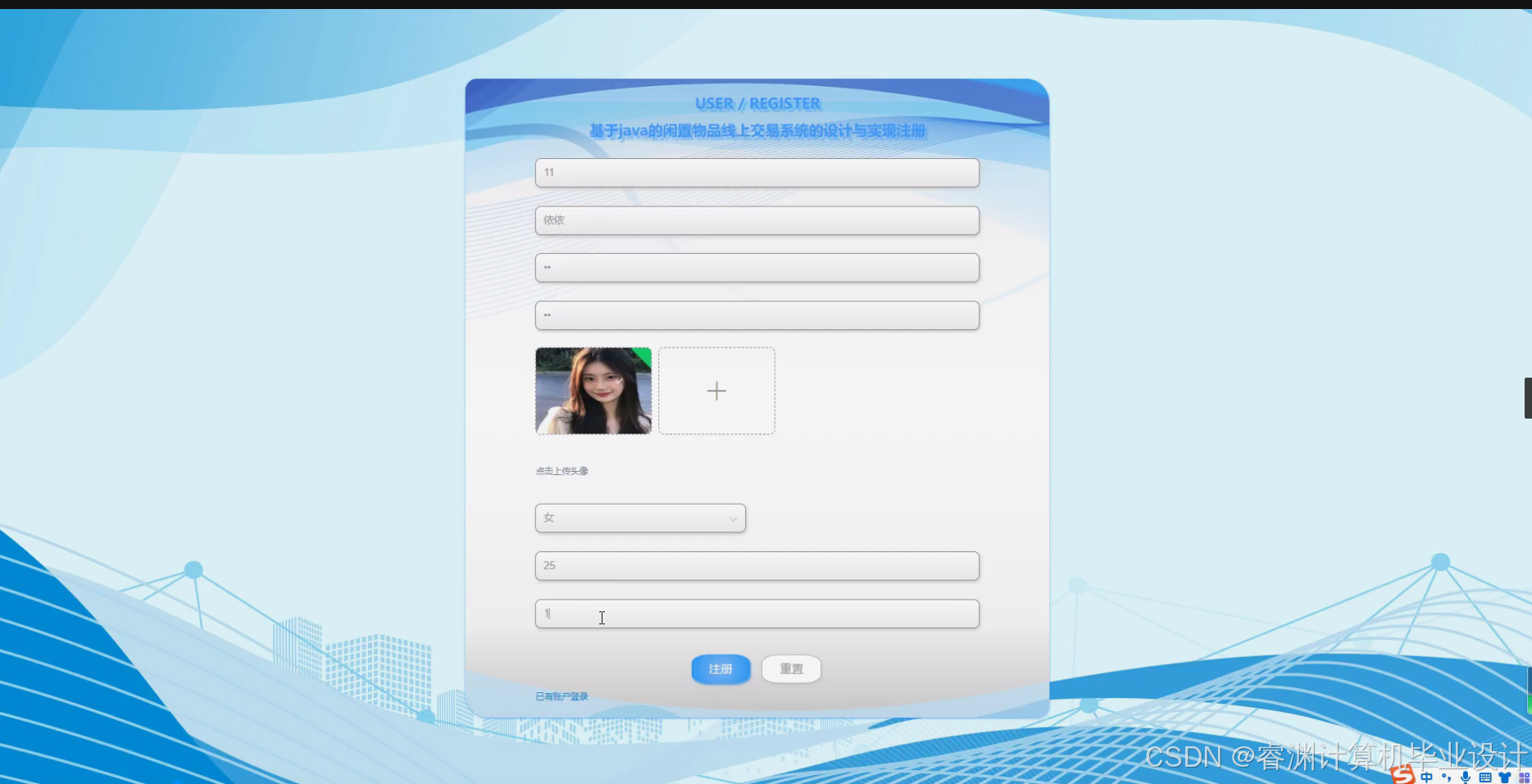Click the 已有账户登录 login link
Image resolution: width=1532 pixels, height=784 pixels.
coord(561,696)
